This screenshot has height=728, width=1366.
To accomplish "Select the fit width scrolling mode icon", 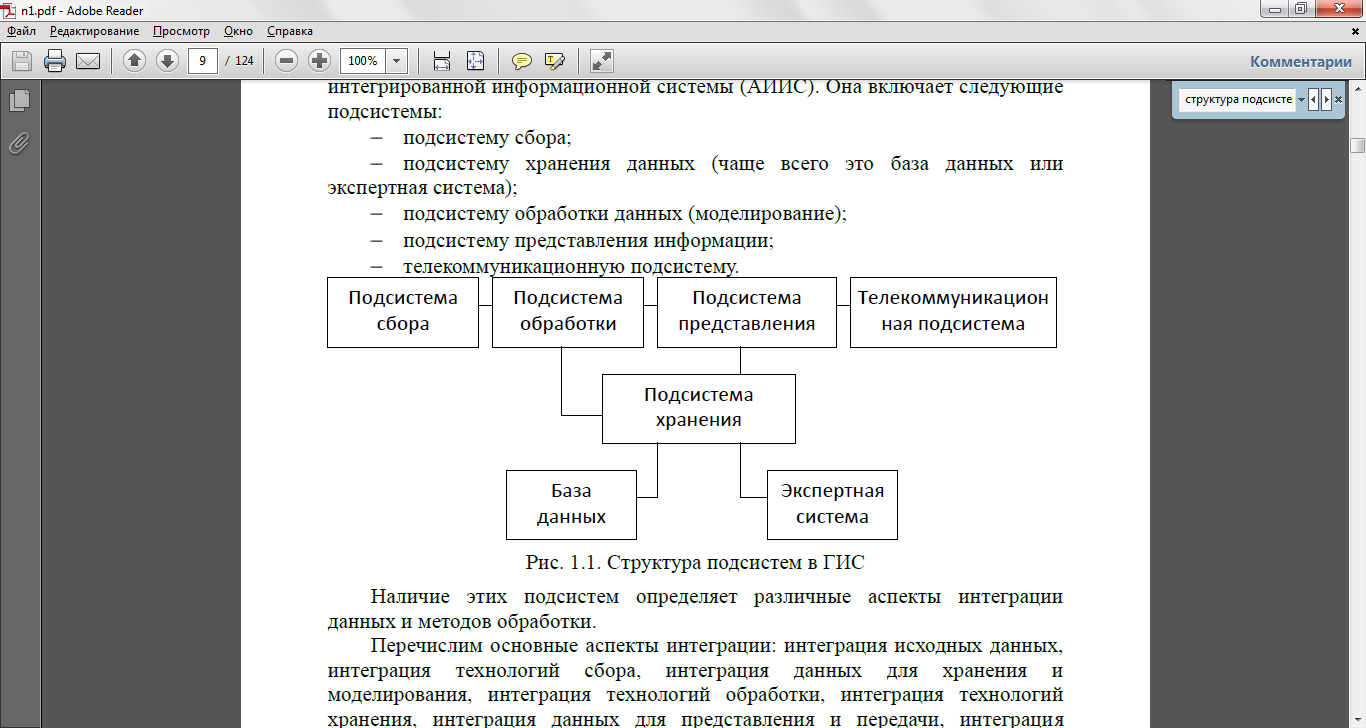I will tap(442, 61).
